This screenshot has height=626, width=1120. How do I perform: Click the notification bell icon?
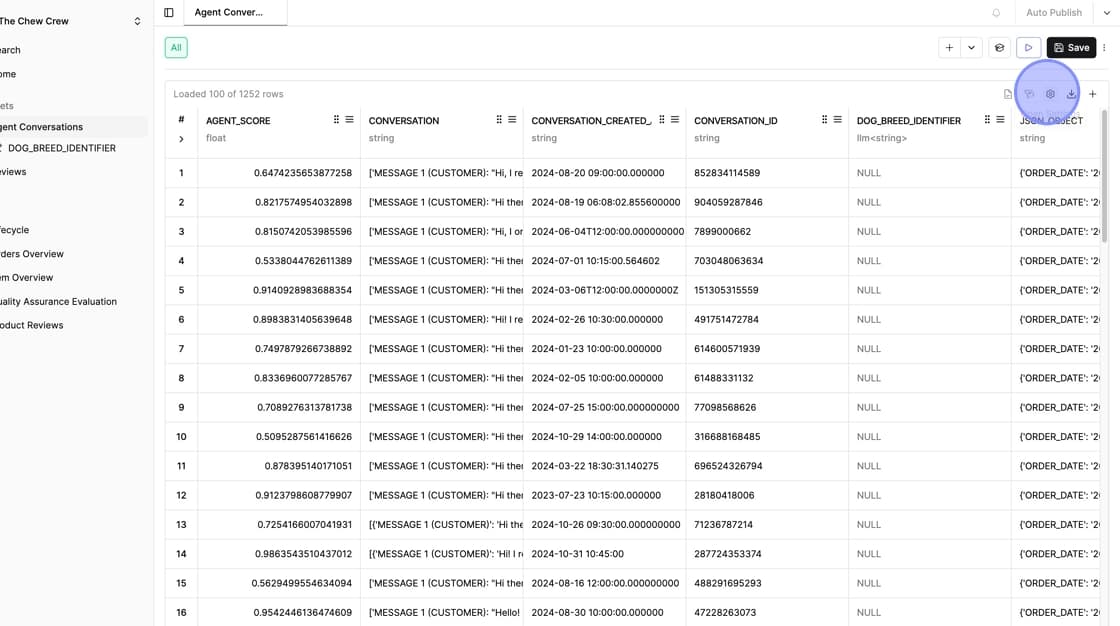(x=996, y=13)
